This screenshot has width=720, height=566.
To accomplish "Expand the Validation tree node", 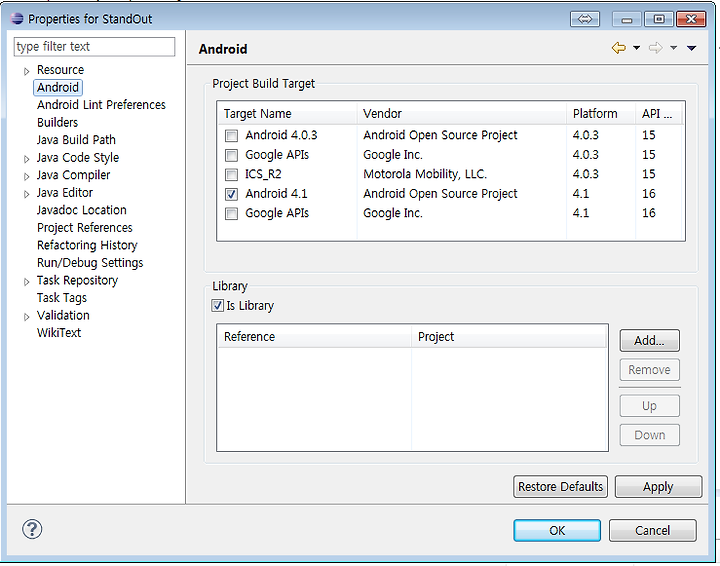I will point(27,317).
